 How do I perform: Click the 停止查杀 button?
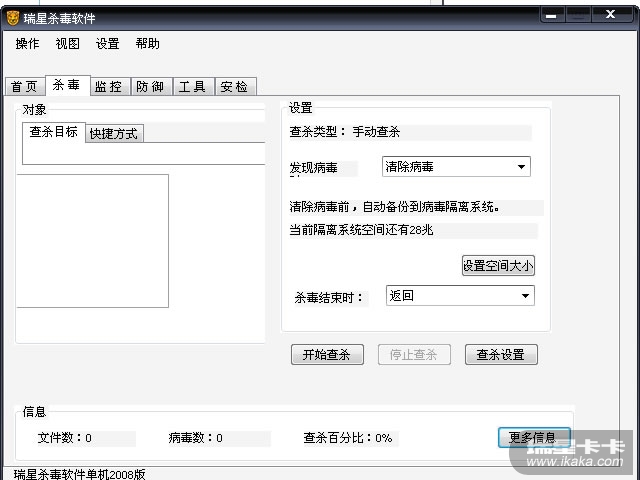pyautogui.click(x=414, y=354)
